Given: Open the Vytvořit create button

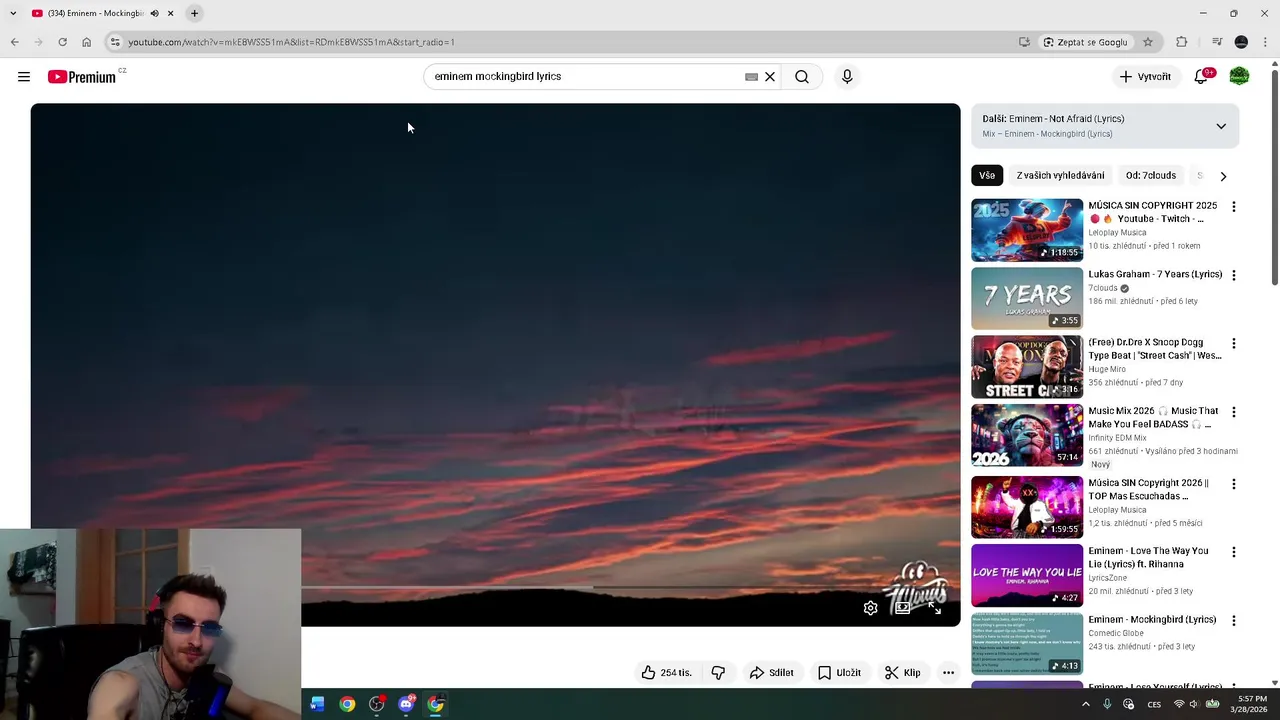Looking at the screenshot, I should tap(1145, 77).
